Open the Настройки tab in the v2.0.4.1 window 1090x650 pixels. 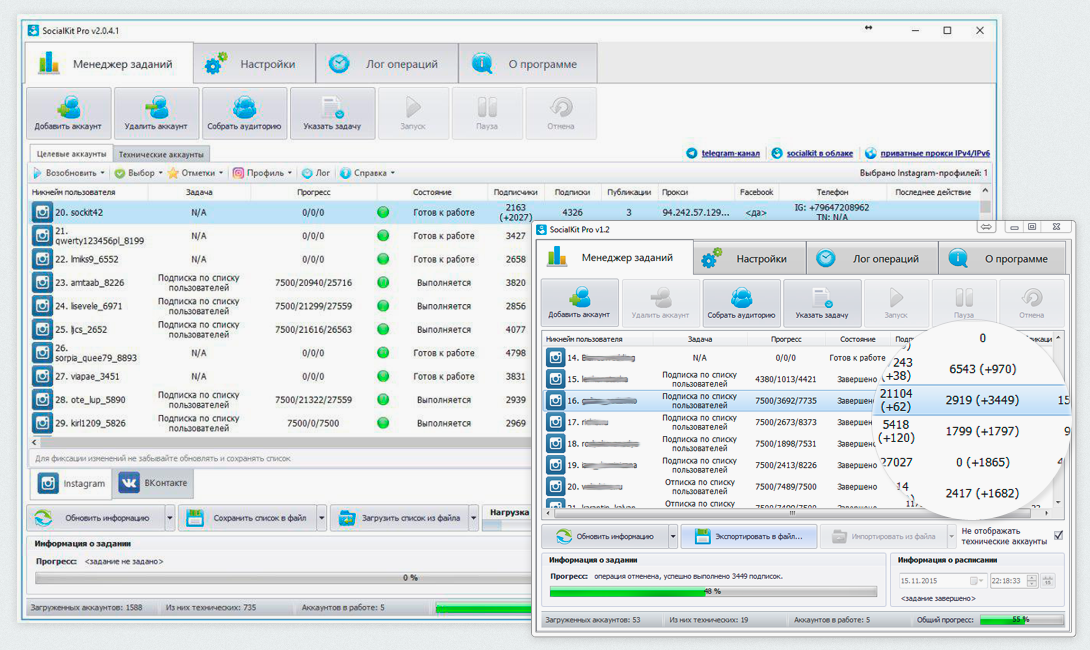tap(254, 64)
